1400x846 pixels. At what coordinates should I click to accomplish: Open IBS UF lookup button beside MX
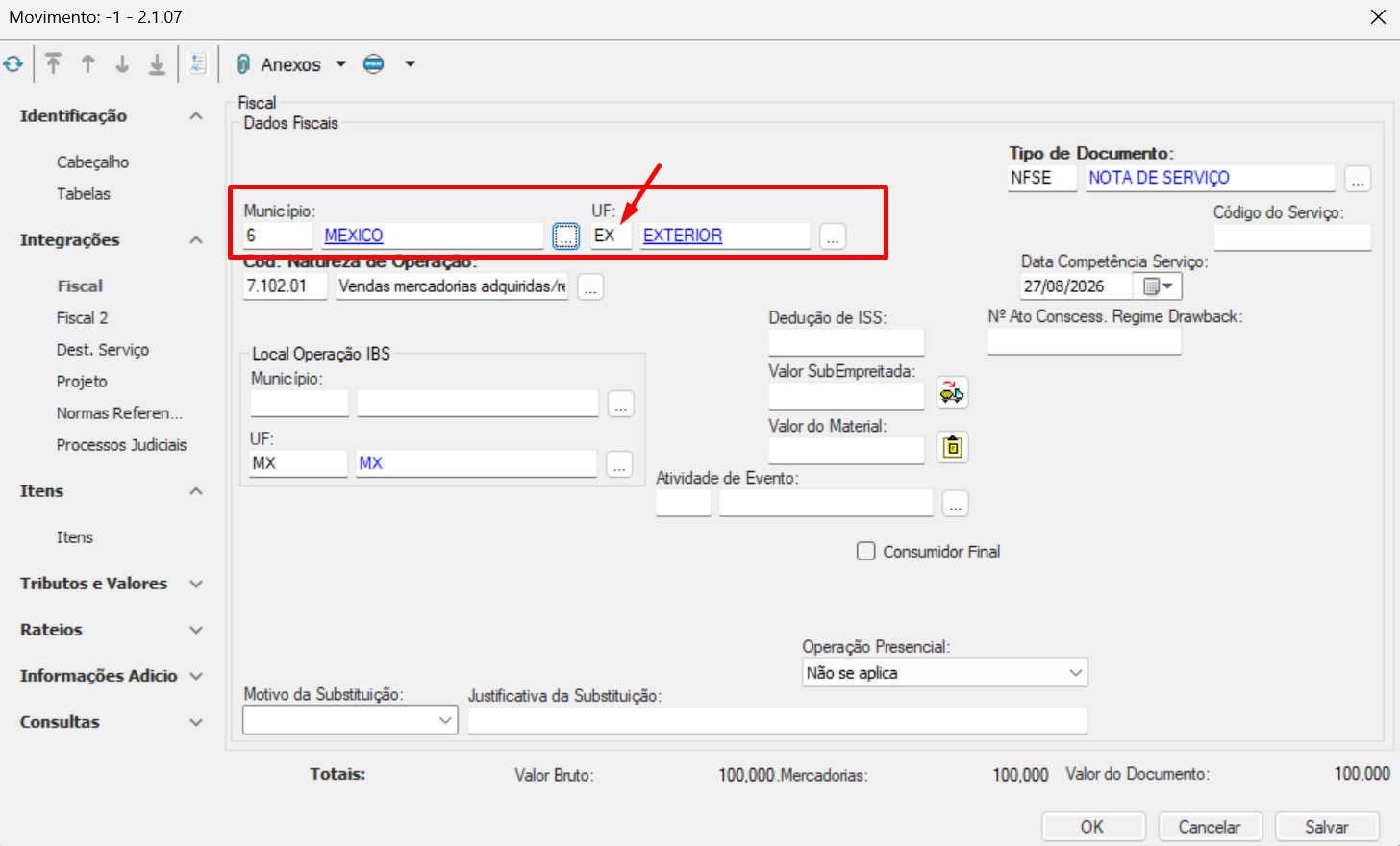tap(619, 464)
